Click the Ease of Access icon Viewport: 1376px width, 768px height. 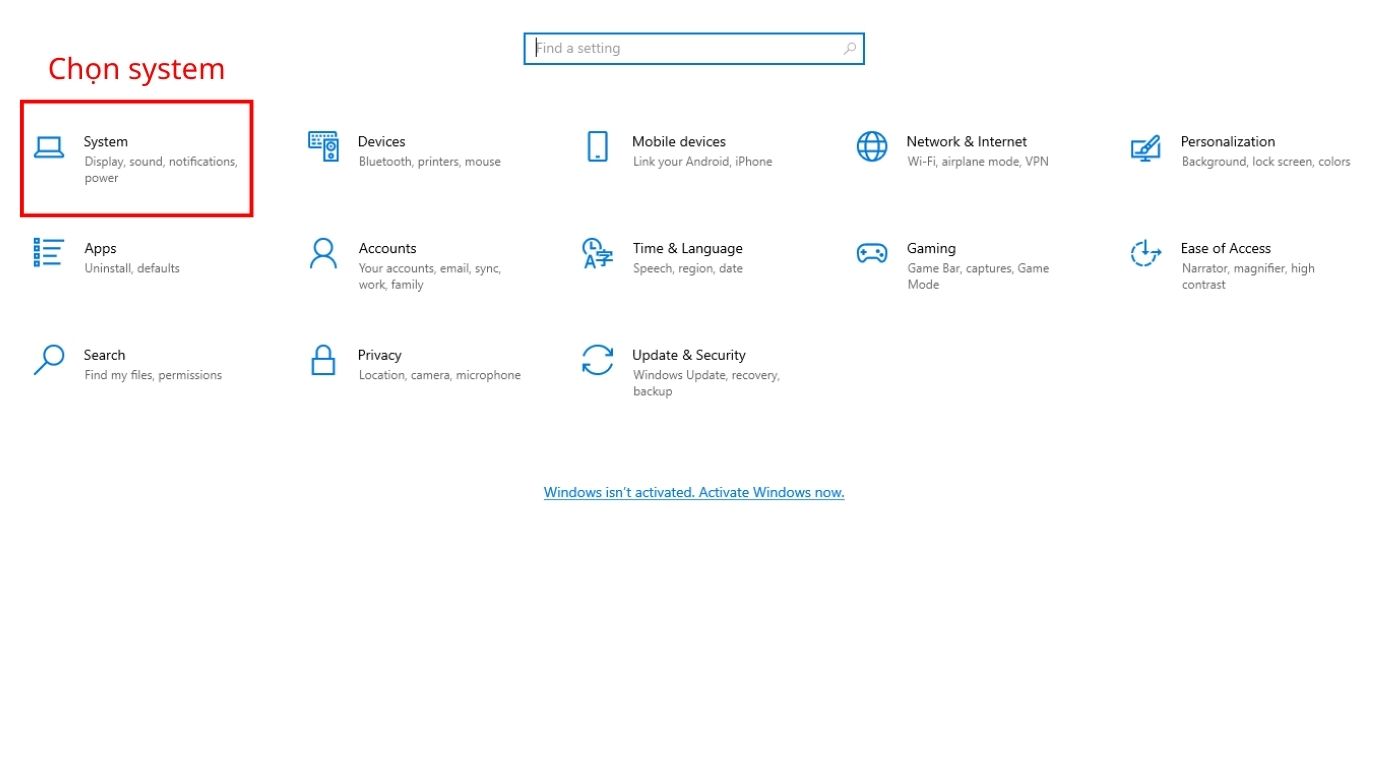click(1145, 253)
